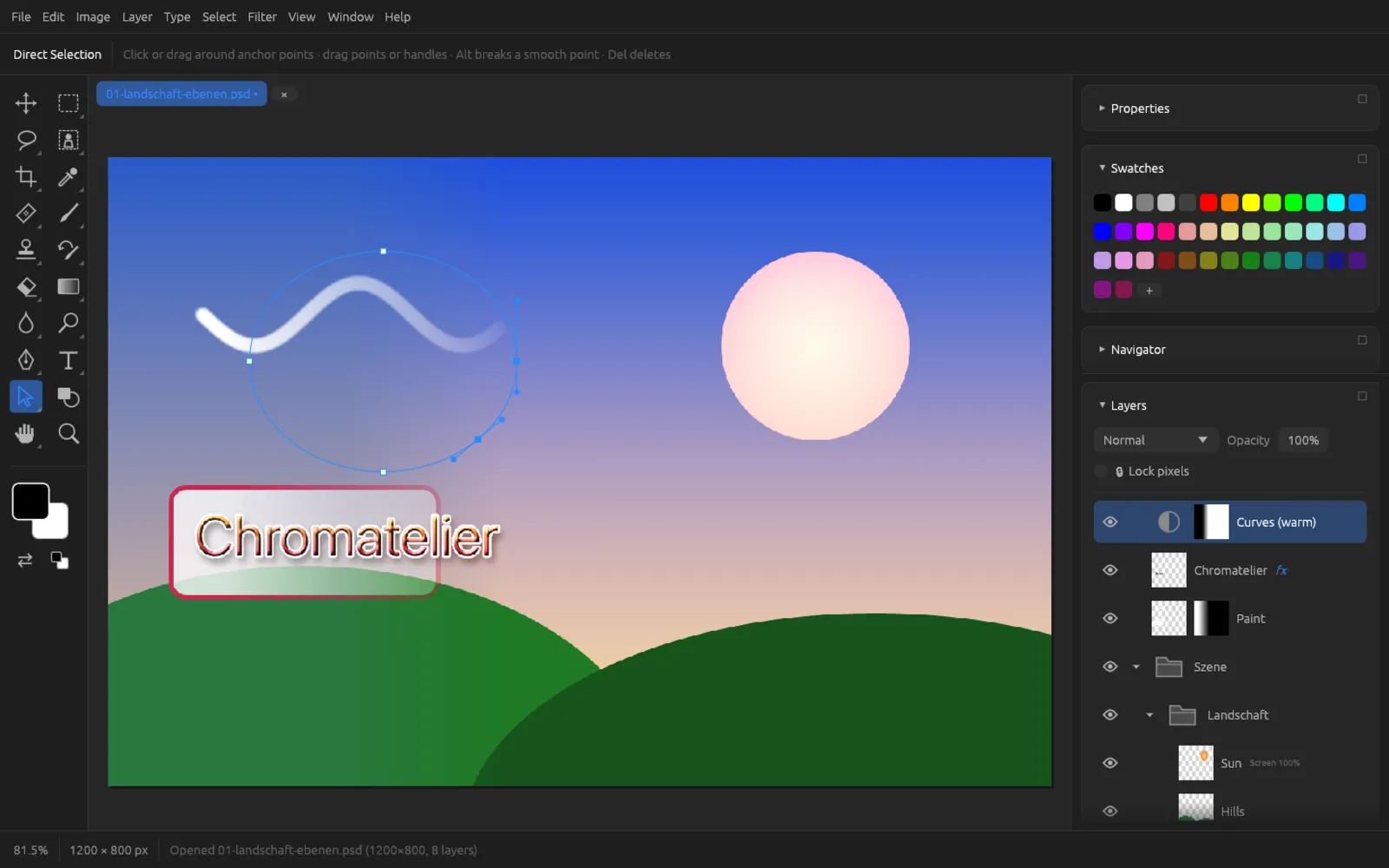The width and height of the screenshot is (1389, 868).
Task: Select the Type tool
Action: 68,360
